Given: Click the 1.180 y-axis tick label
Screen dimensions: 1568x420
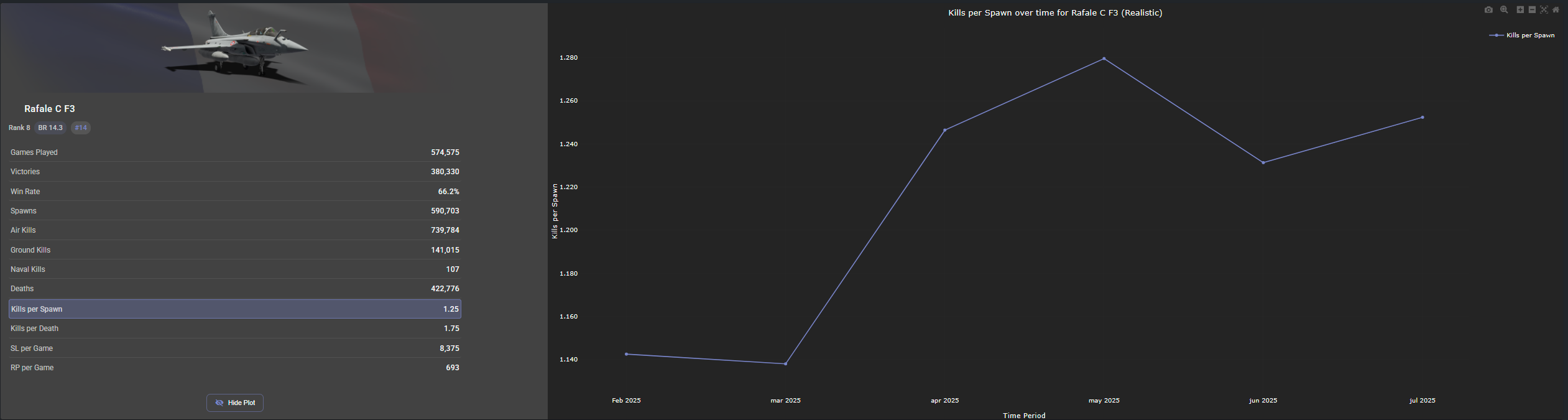Looking at the screenshot, I should [x=569, y=274].
